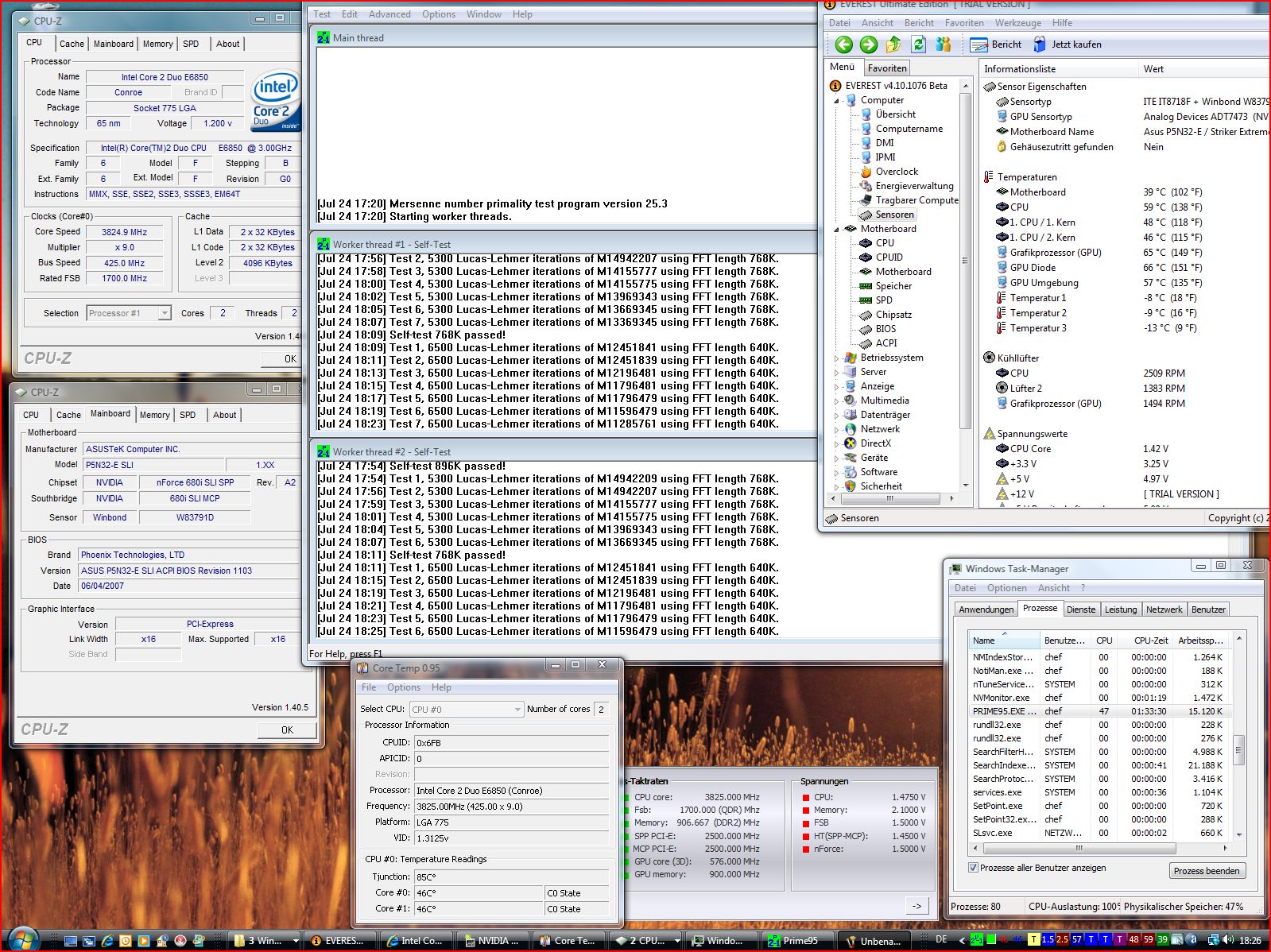Click Task-Manager process list vertical scrollbar
This screenshot has height=952, width=1271.
(1238, 736)
